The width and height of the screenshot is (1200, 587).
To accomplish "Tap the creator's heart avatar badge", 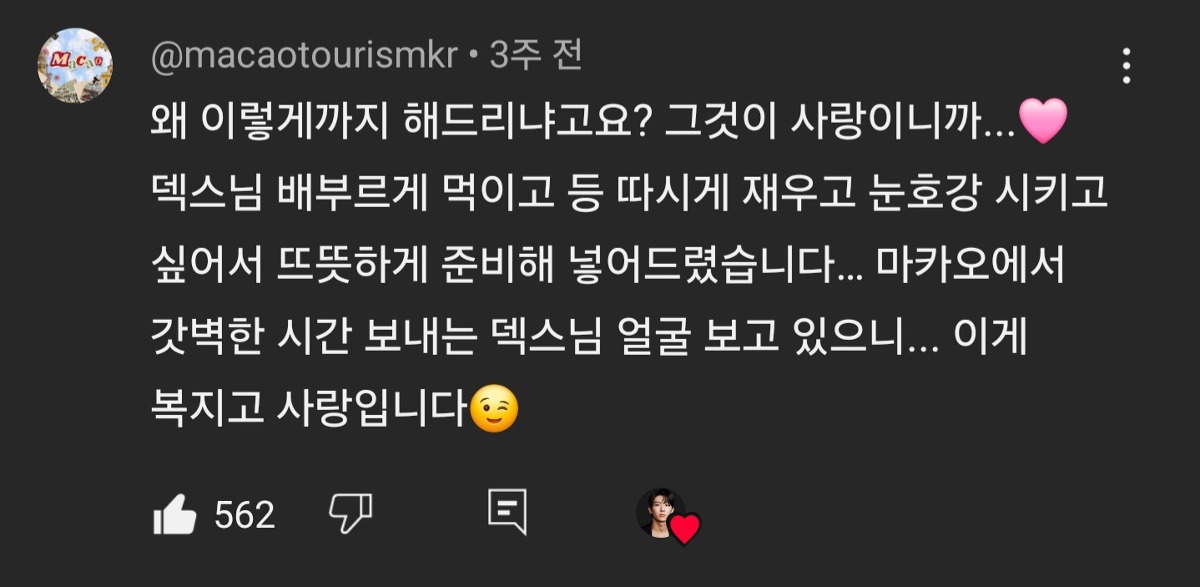I will pyautogui.click(x=668, y=516).
